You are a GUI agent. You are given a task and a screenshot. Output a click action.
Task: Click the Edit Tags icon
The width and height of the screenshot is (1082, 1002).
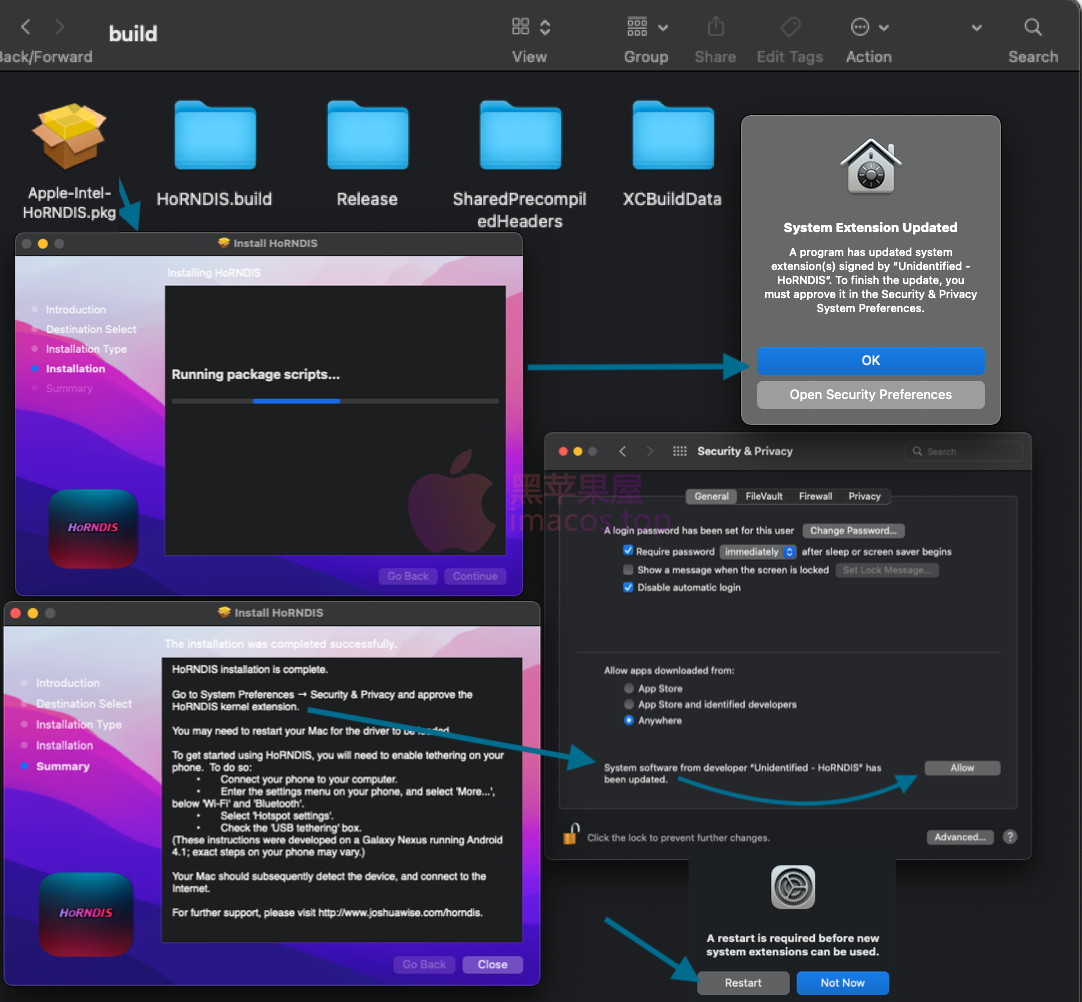790,27
